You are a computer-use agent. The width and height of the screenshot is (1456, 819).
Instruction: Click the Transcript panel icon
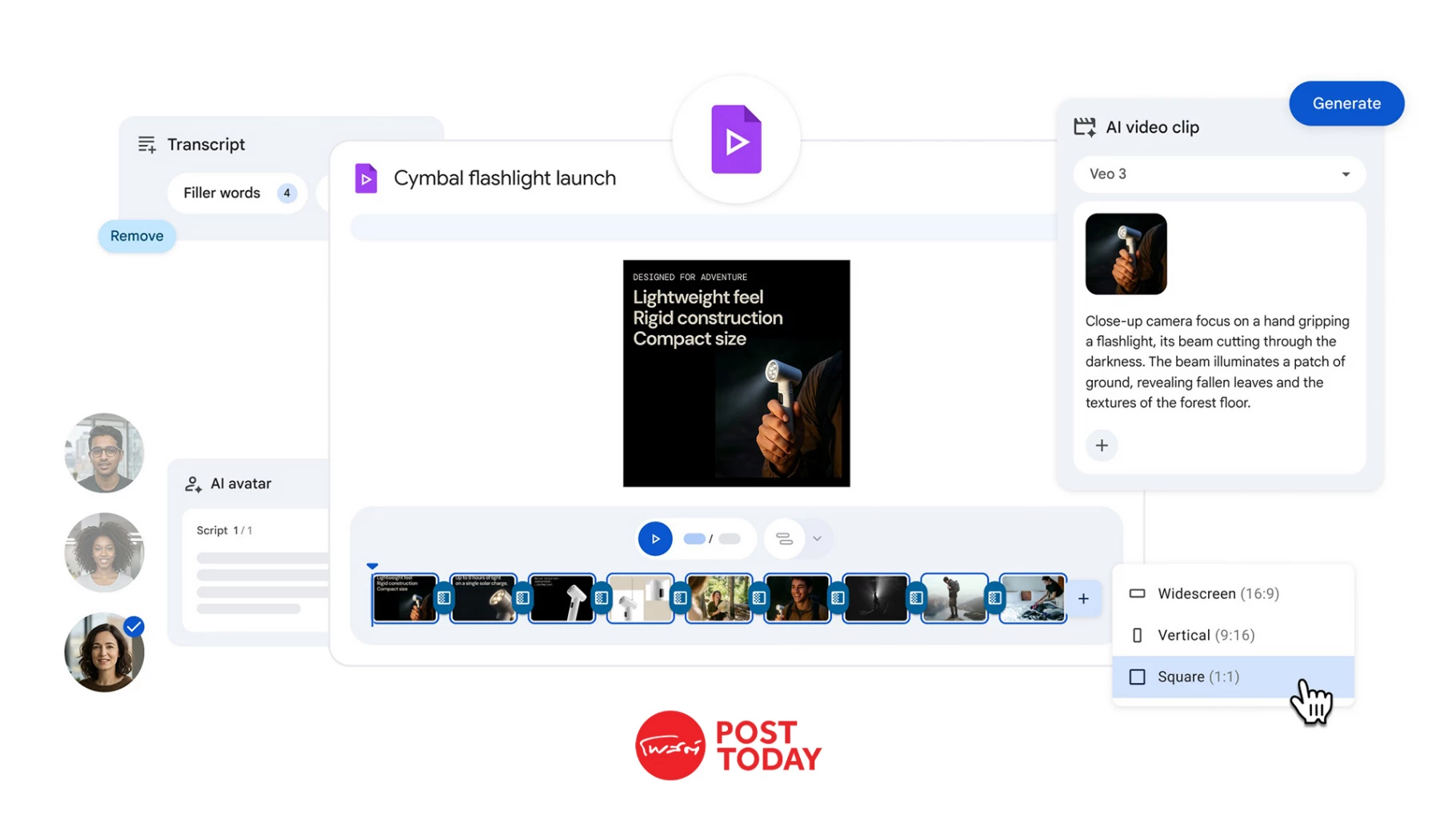tap(146, 145)
